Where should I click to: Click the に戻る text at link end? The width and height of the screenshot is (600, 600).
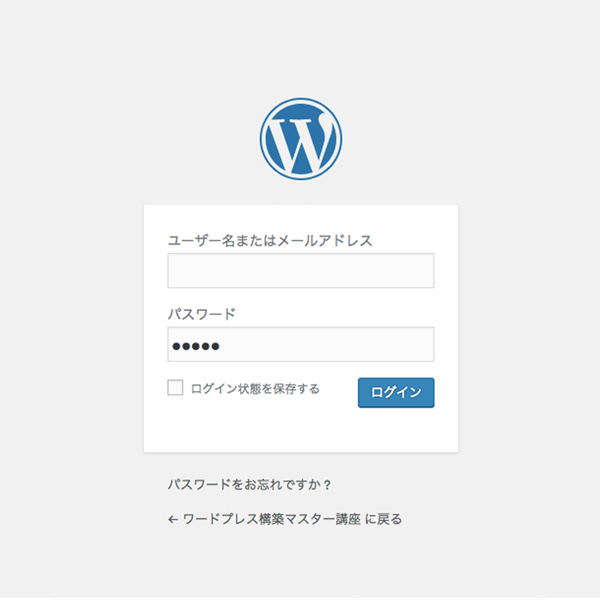click(x=384, y=519)
